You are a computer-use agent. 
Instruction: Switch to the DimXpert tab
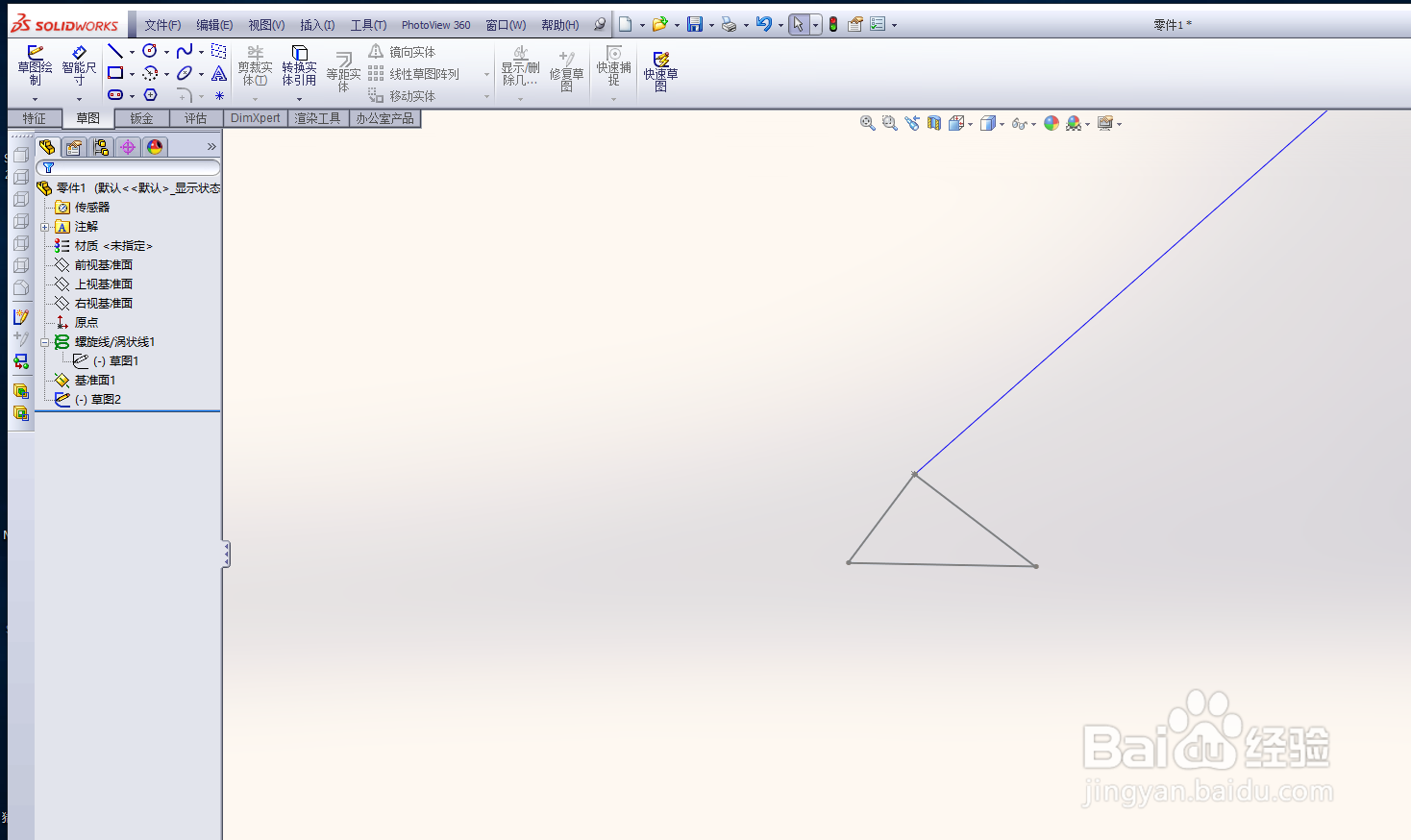[256, 118]
